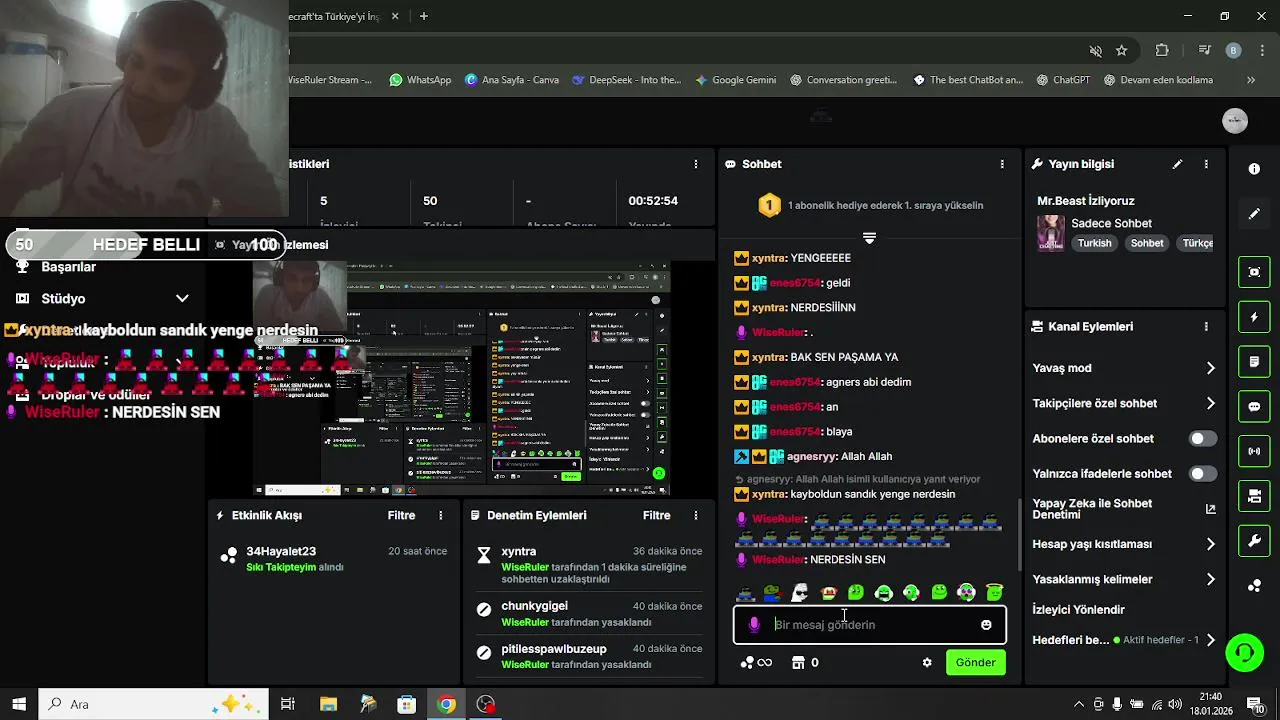Open the Sohbet panel three-dot menu
The image size is (1280, 720).
1002,164
